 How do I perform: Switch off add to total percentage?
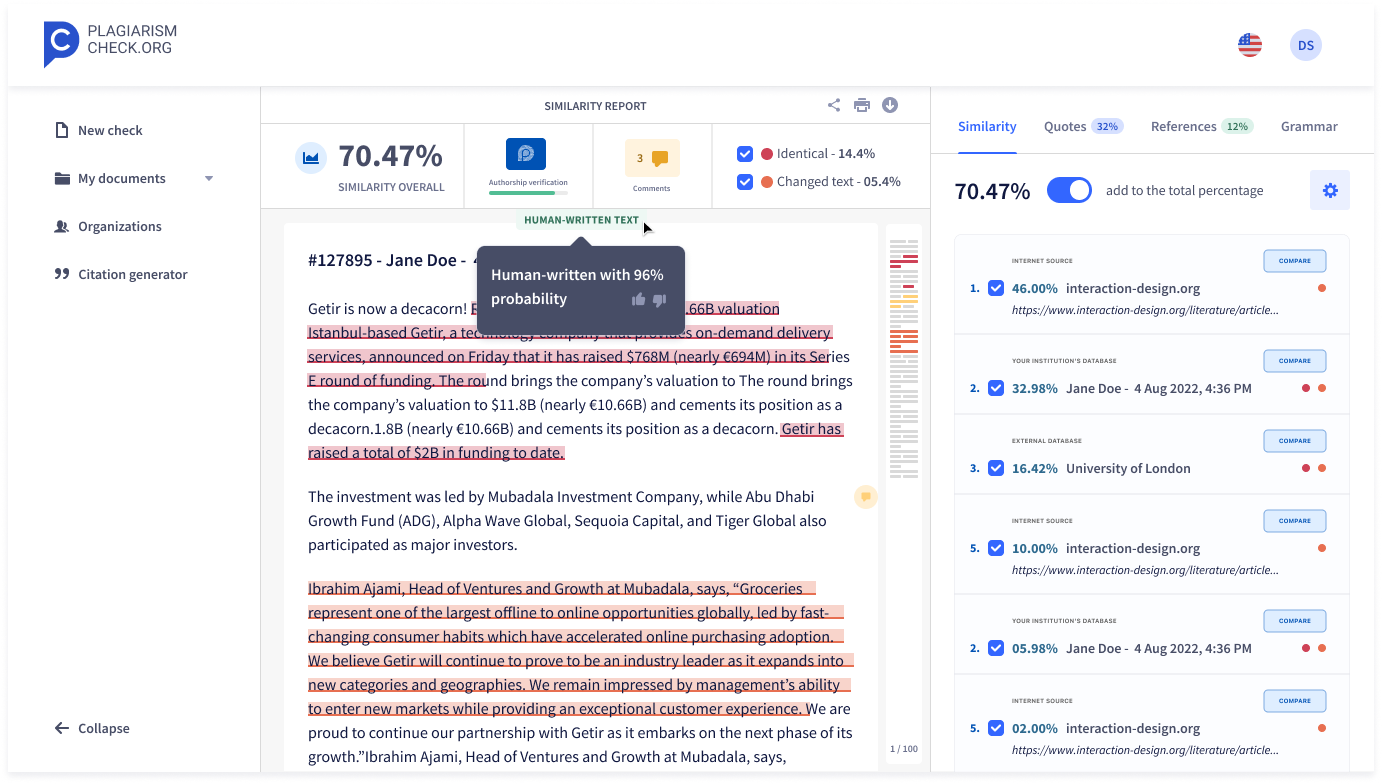[x=1069, y=190]
